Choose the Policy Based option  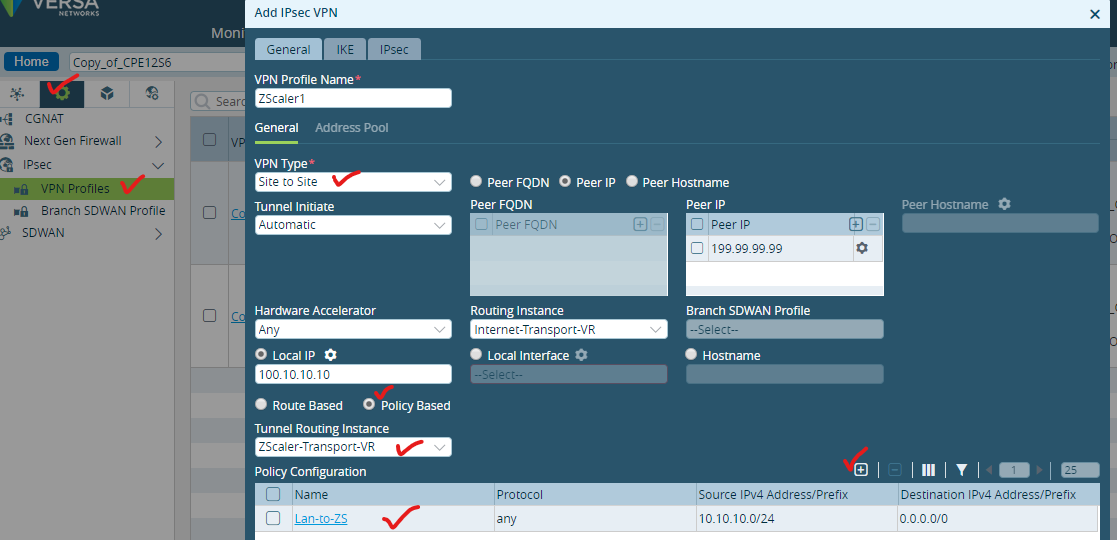(x=369, y=405)
